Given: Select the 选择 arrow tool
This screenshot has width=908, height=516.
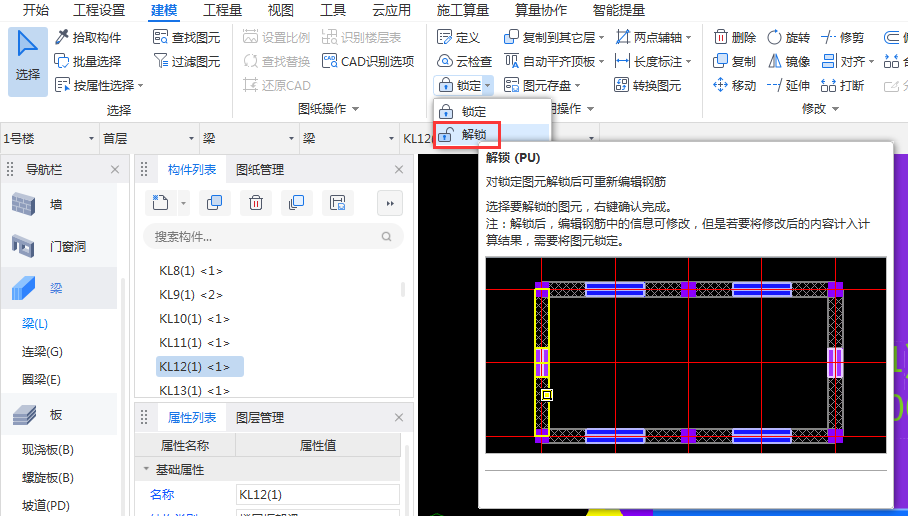Looking at the screenshot, I should click(x=27, y=61).
